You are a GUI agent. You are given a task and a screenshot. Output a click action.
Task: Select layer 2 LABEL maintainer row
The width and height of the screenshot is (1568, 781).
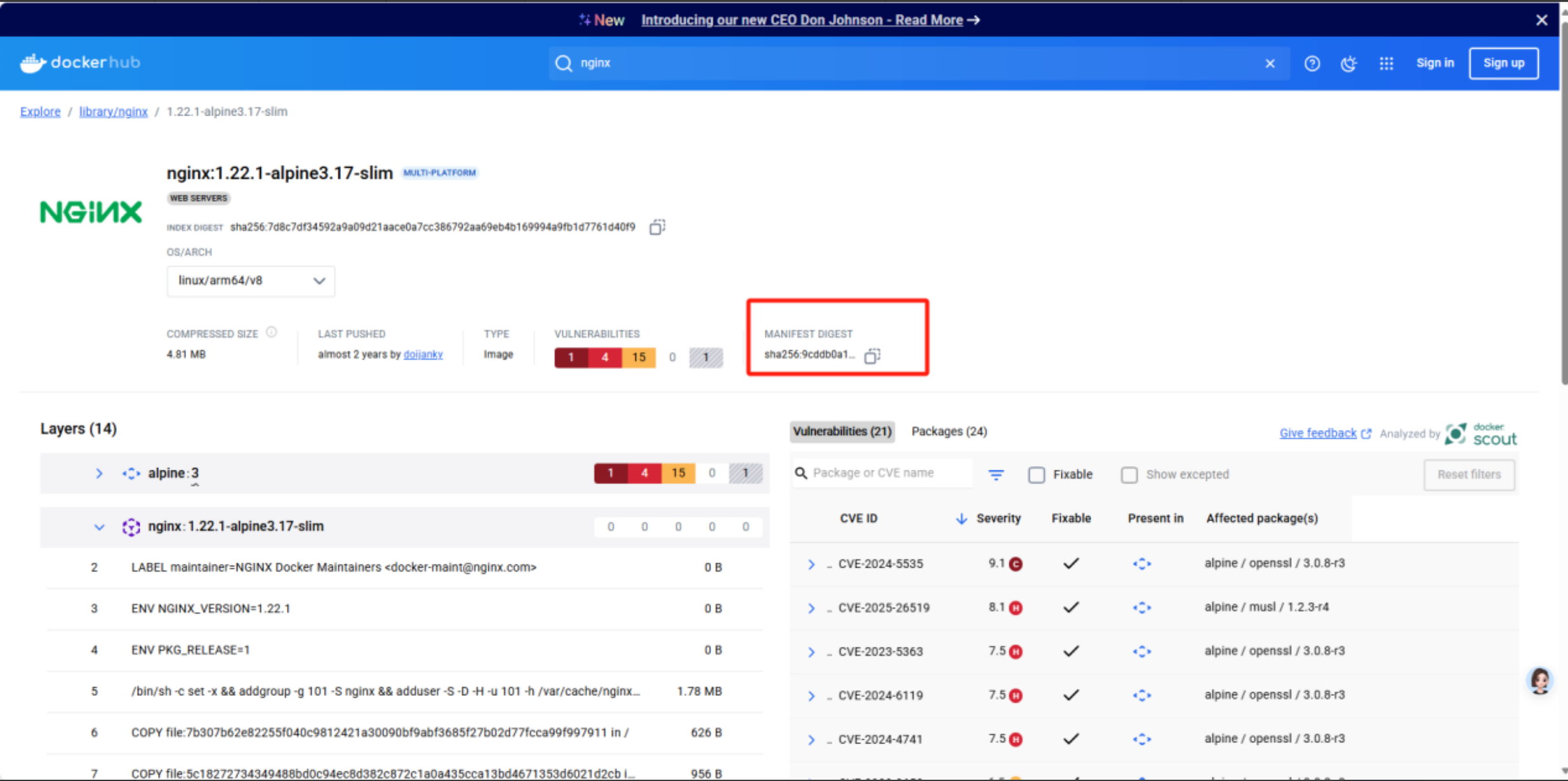tap(404, 568)
